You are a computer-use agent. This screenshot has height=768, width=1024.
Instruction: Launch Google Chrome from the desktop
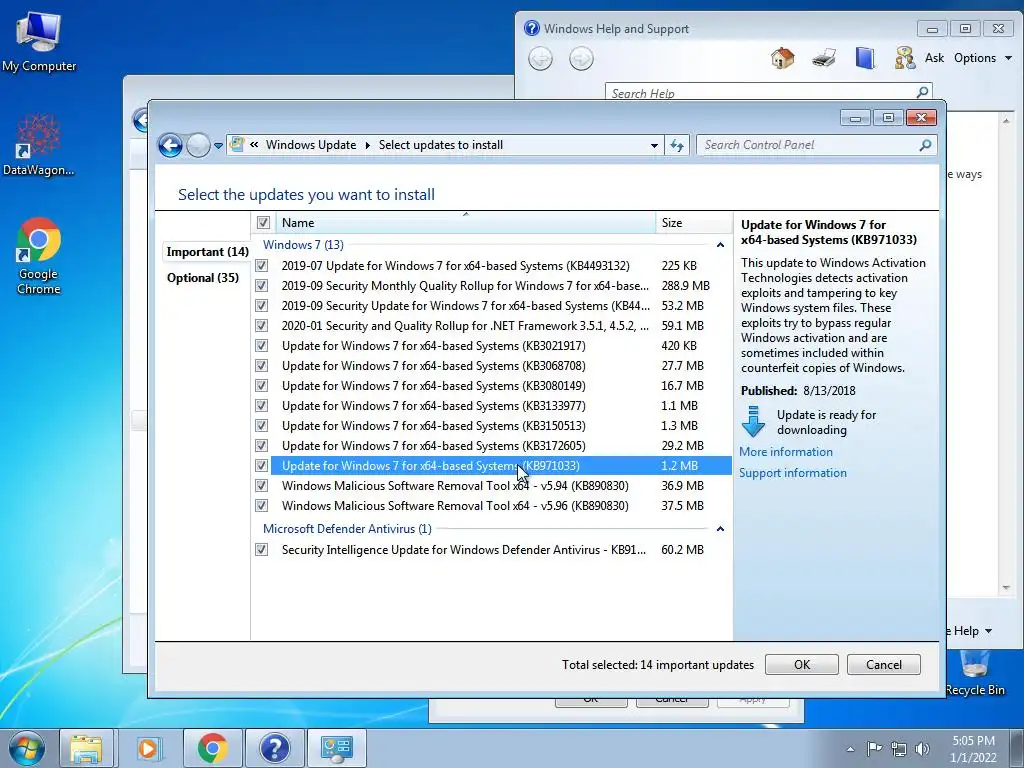pos(39,256)
